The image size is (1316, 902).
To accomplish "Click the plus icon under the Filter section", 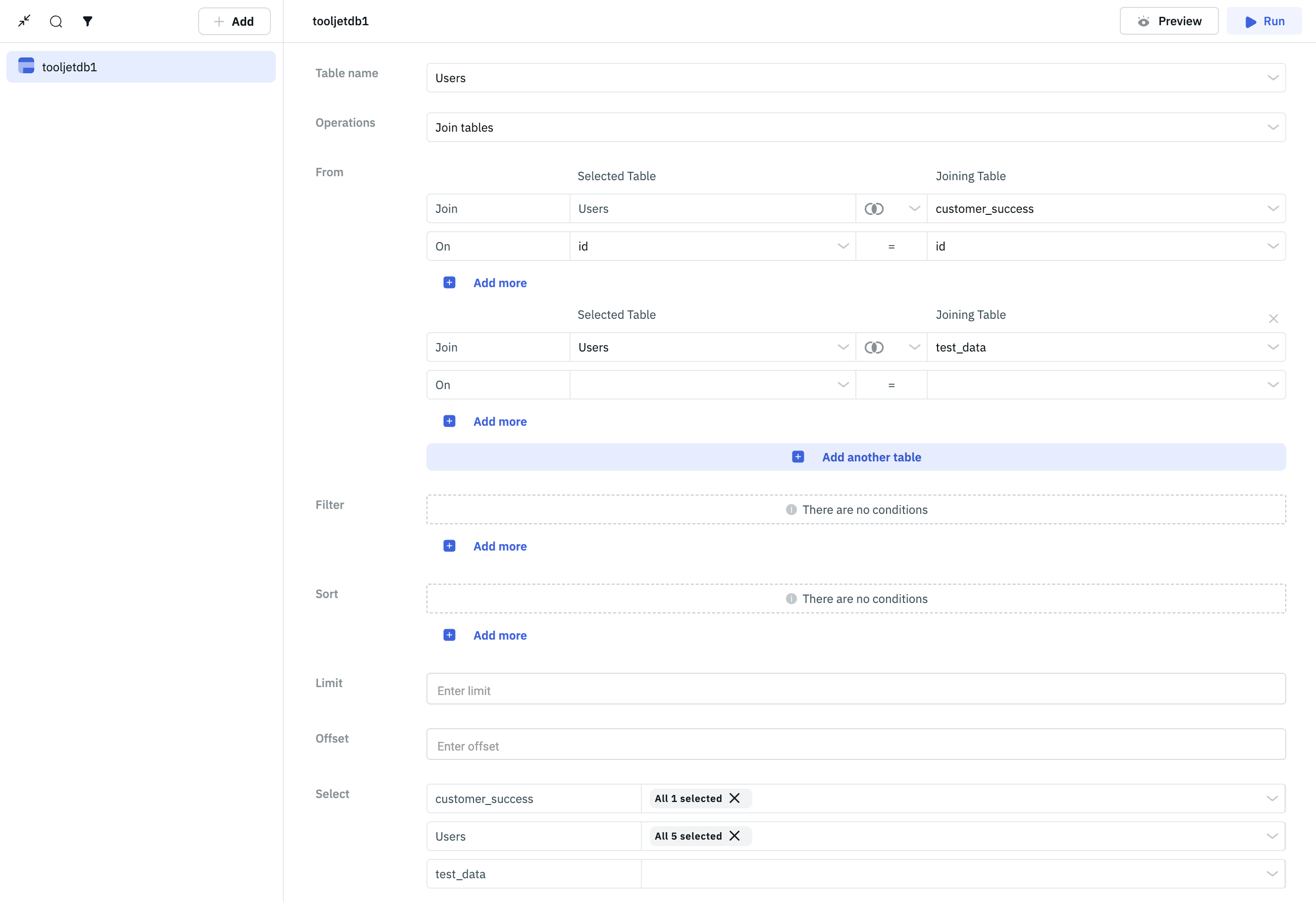I will [x=449, y=546].
